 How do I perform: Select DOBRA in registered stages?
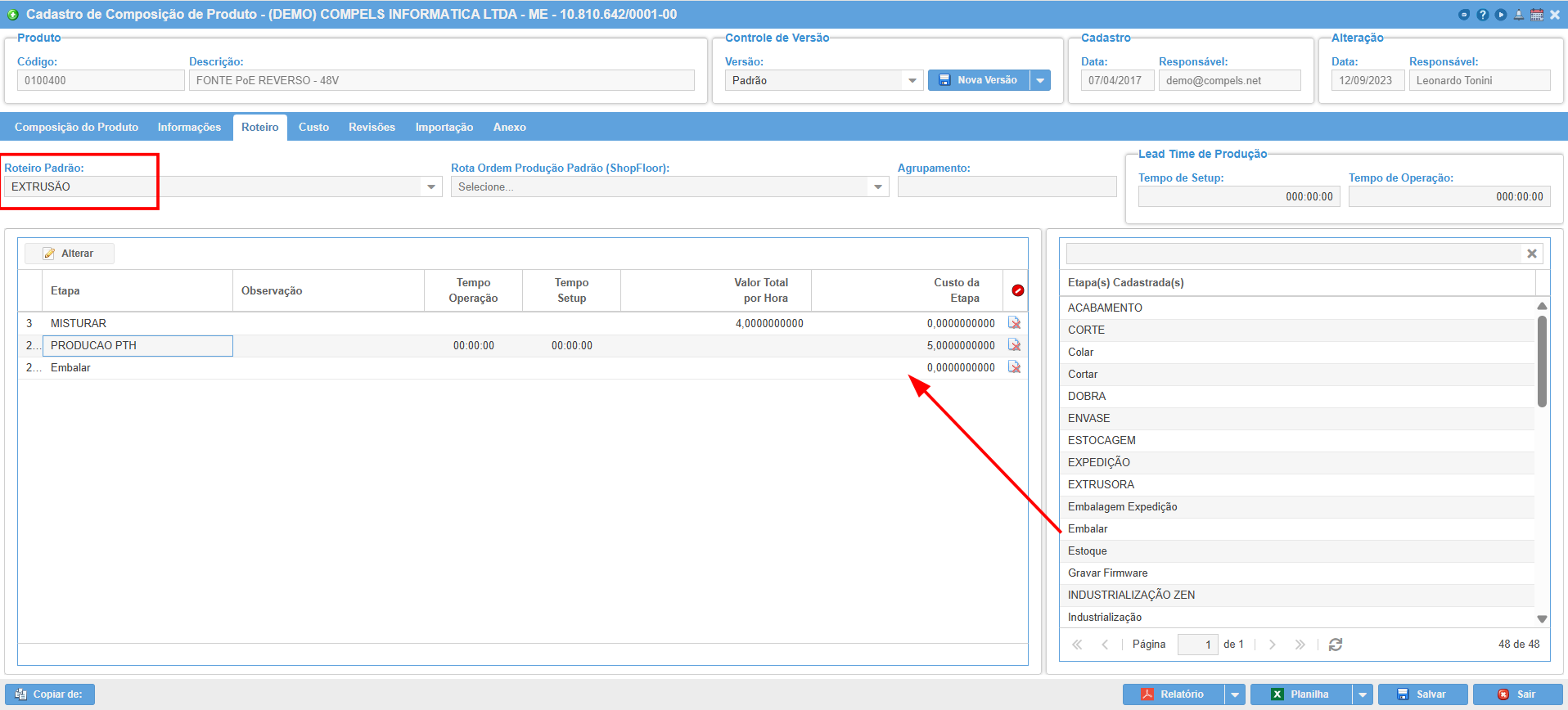tap(1297, 396)
